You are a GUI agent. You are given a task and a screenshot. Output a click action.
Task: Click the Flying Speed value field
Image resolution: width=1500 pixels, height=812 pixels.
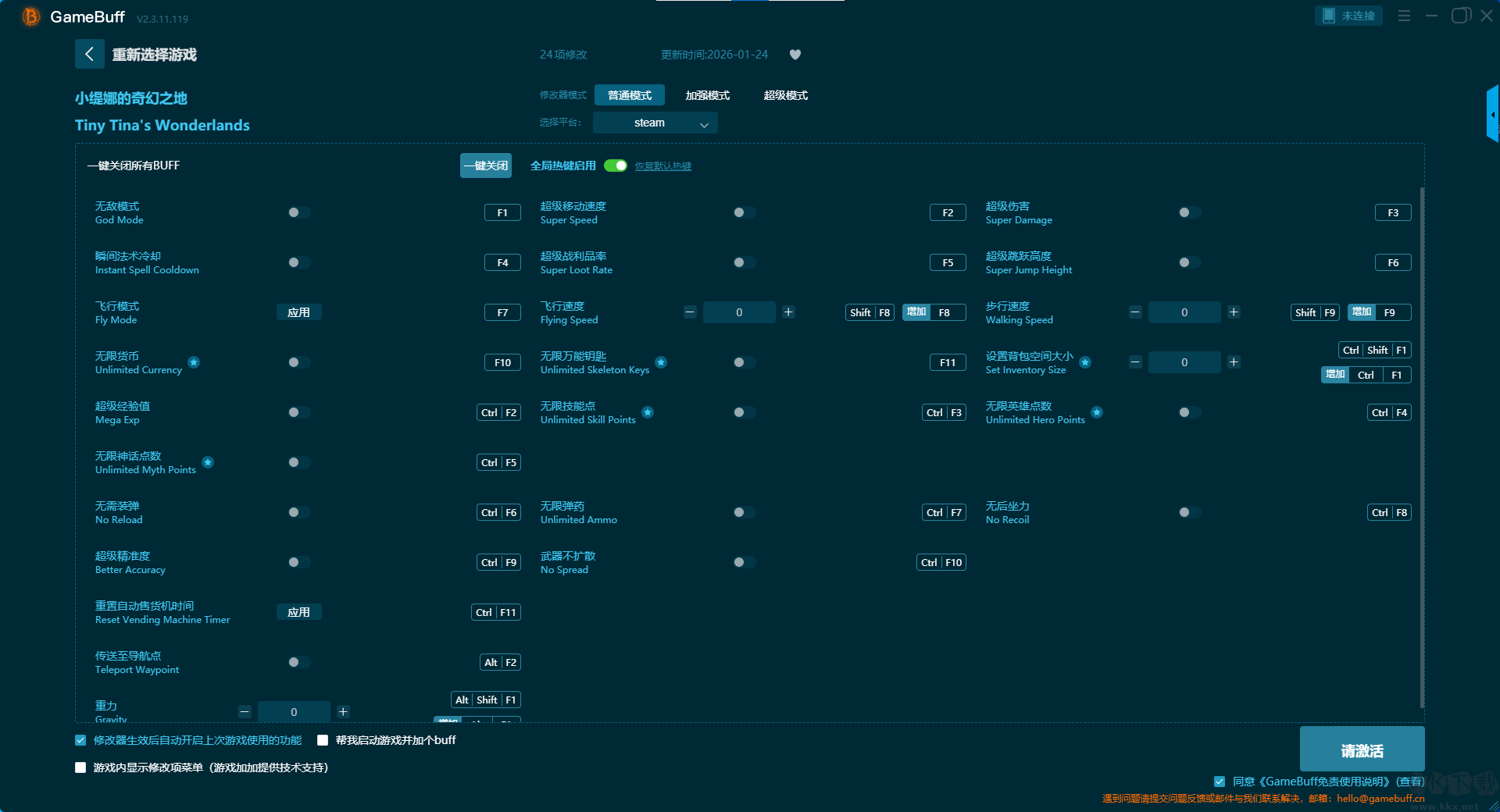click(x=739, y=312)
